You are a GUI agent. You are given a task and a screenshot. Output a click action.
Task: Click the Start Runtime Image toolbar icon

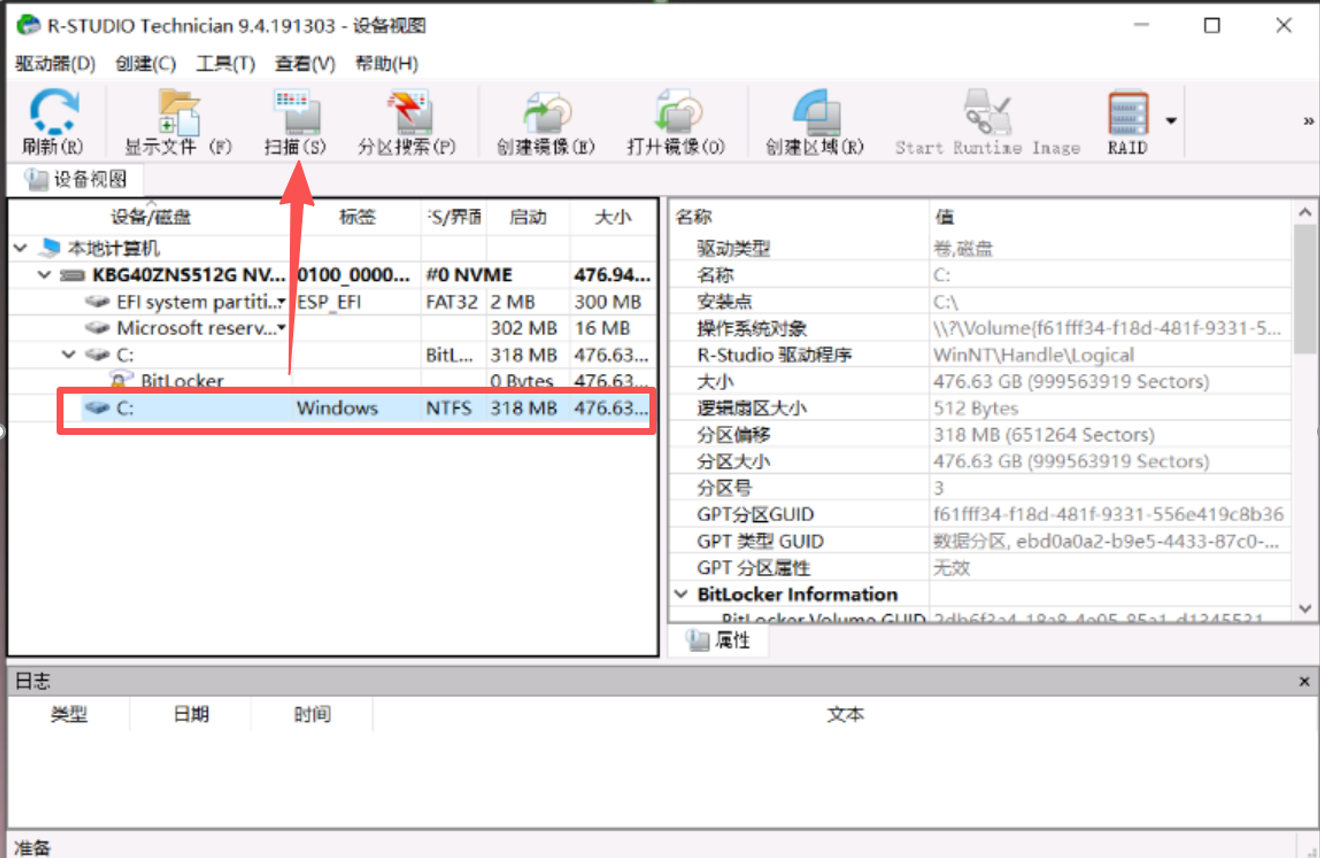pos(988,121)
